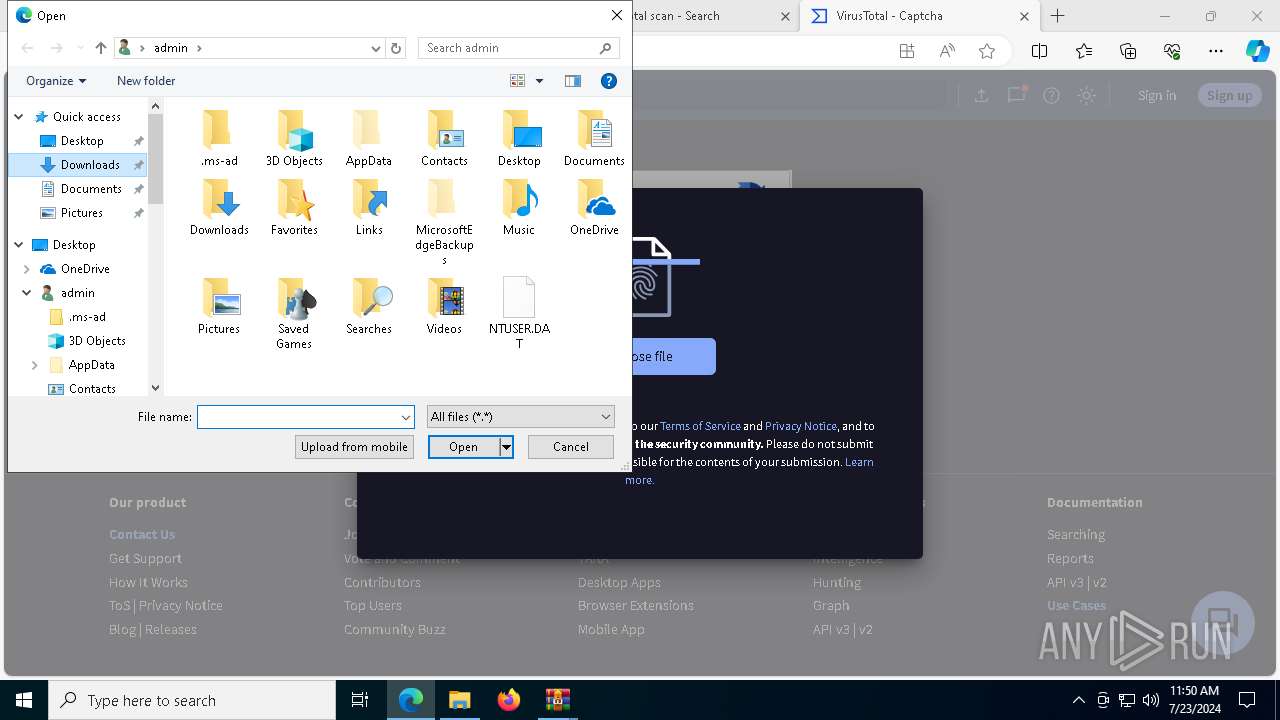Open Task View on the taskbar

[x=360, y=700]
